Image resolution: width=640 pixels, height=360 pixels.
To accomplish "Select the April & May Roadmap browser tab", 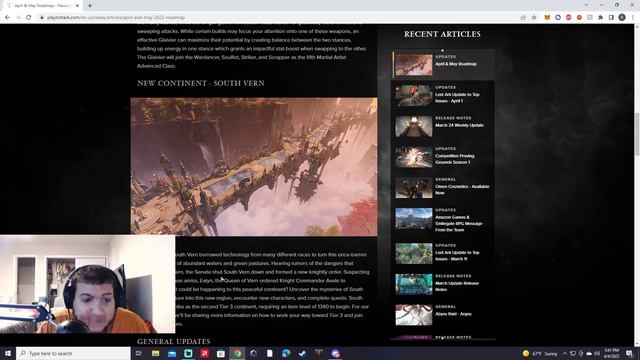I will click(x=42, y=6).
